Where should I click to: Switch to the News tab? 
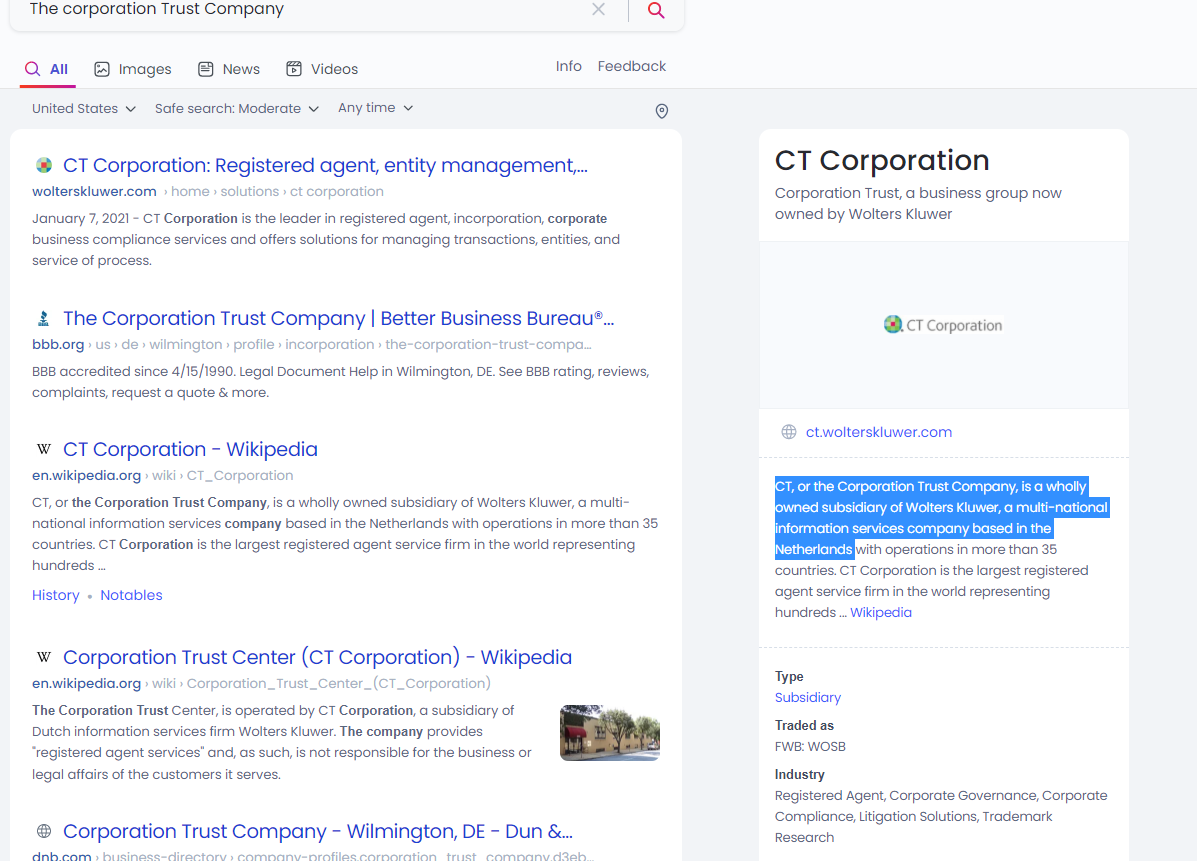click(x=229, y=69)
